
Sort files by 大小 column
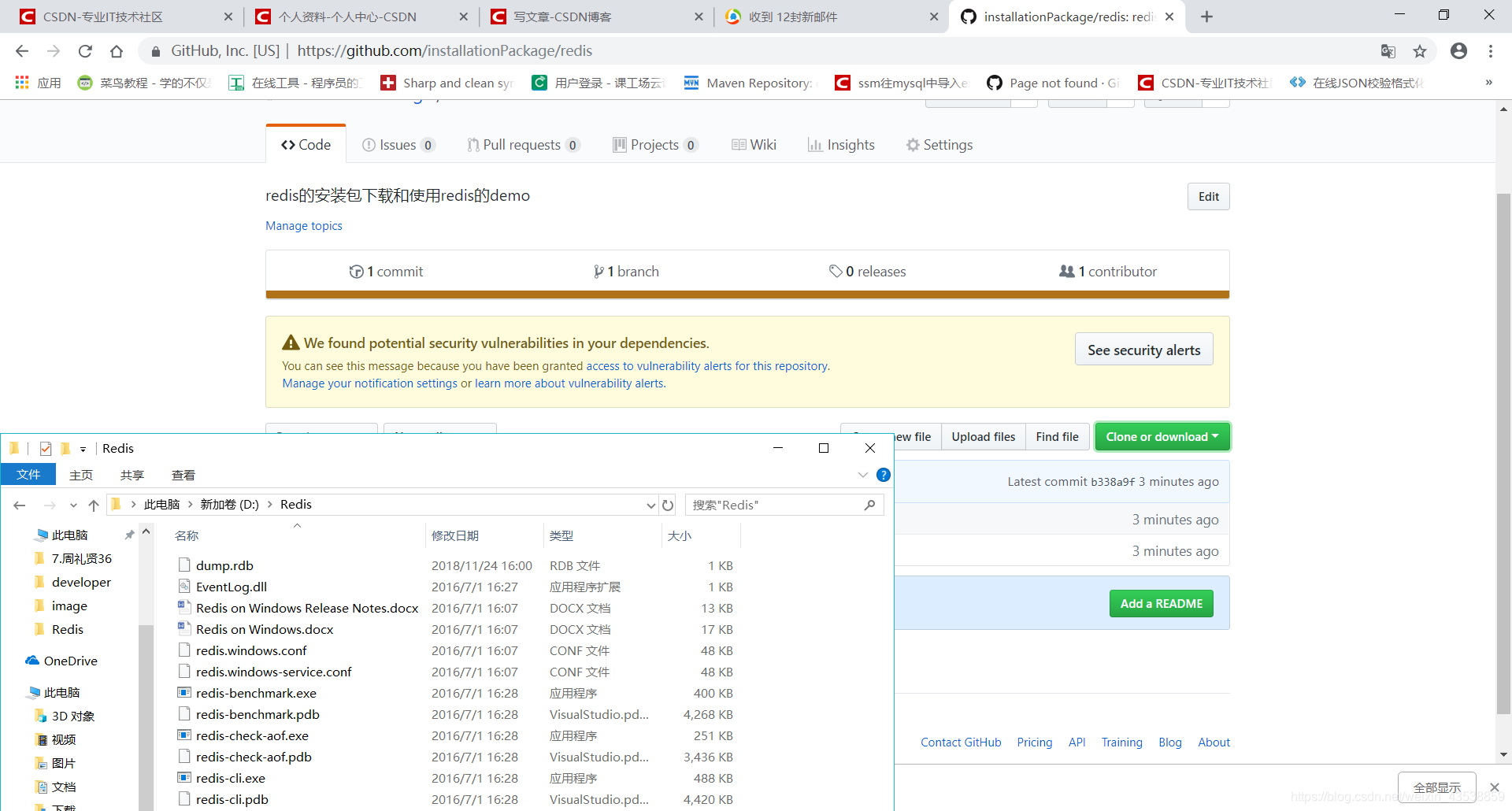click(x=701, y=535)
